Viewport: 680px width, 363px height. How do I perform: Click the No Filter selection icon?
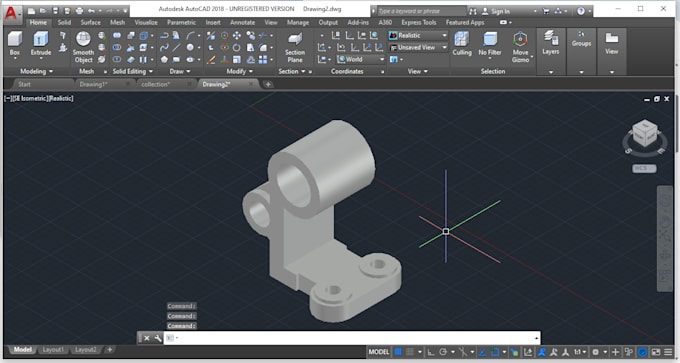pos(490,43)
